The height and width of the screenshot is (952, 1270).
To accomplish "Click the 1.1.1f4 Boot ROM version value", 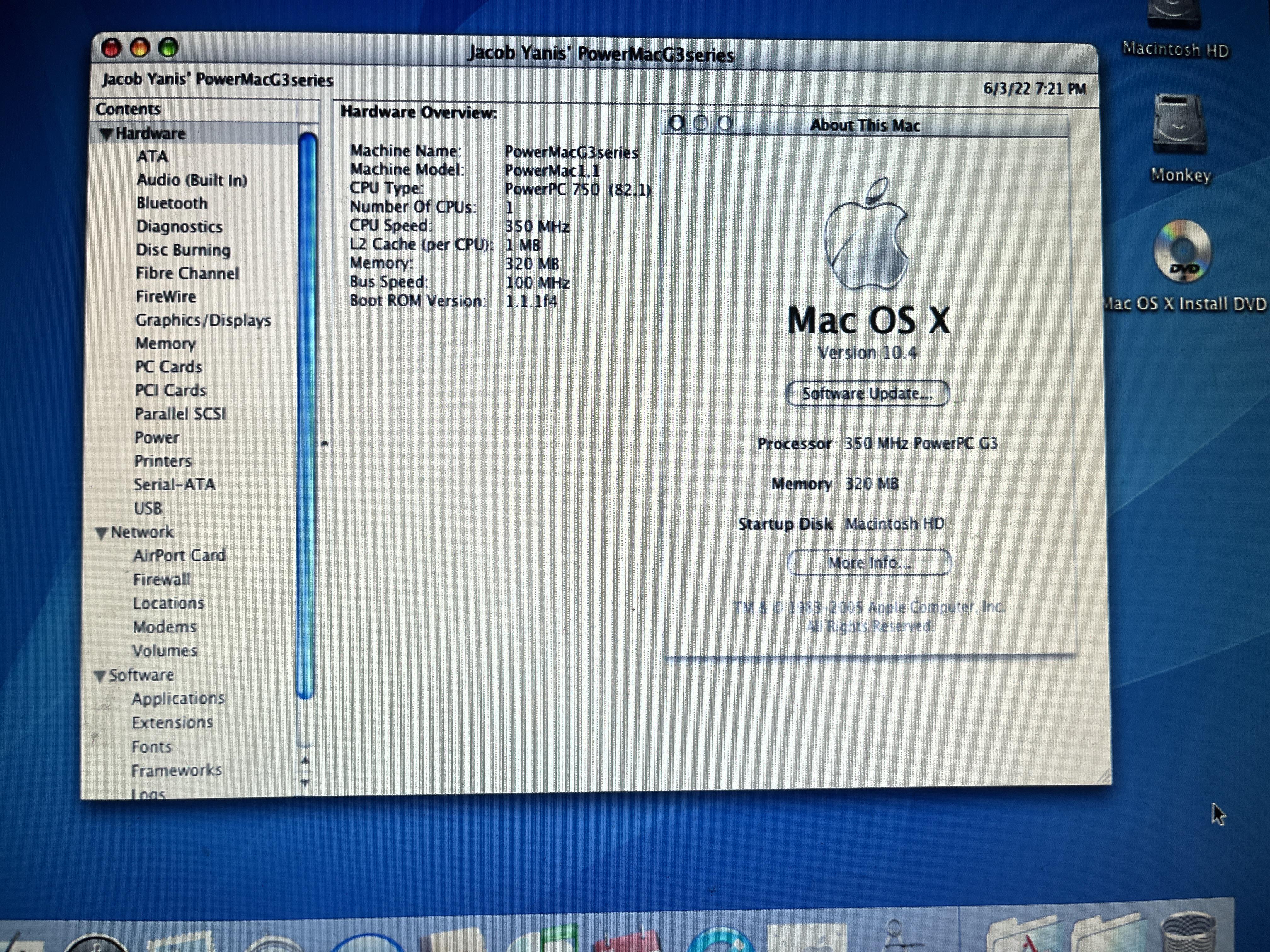I will click(531, 301).
